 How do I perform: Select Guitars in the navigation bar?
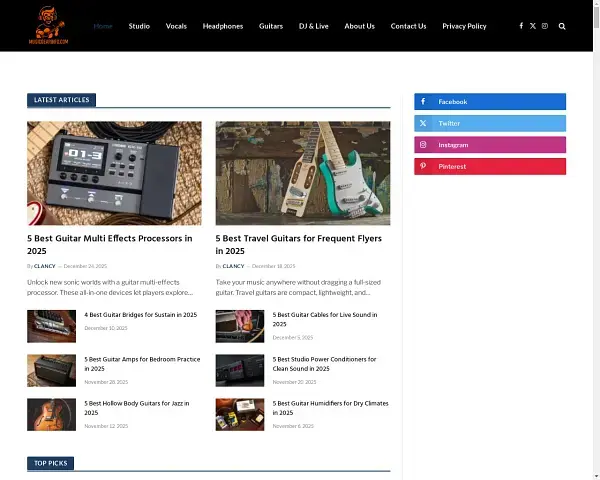[x=270, y=26]
